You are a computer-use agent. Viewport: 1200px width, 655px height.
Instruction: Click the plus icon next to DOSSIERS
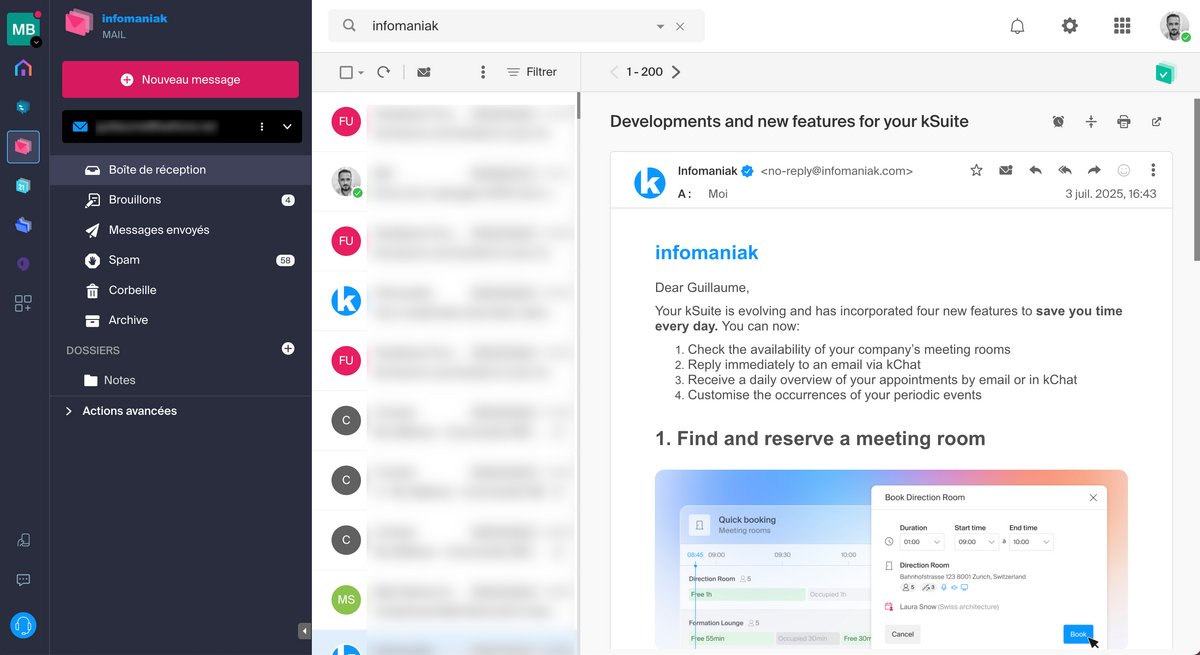288,349
